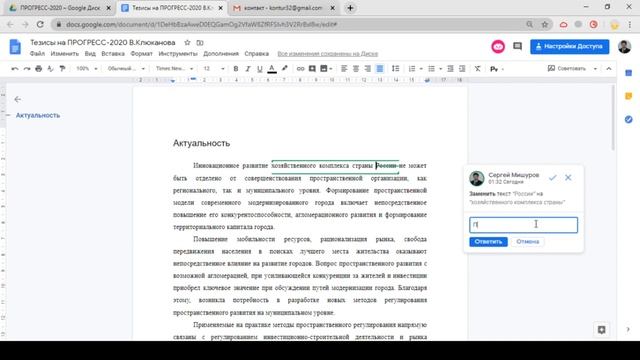640x360 pixels.
Task: Jump to Актуальность in the outline
Action: click(38, 116)
